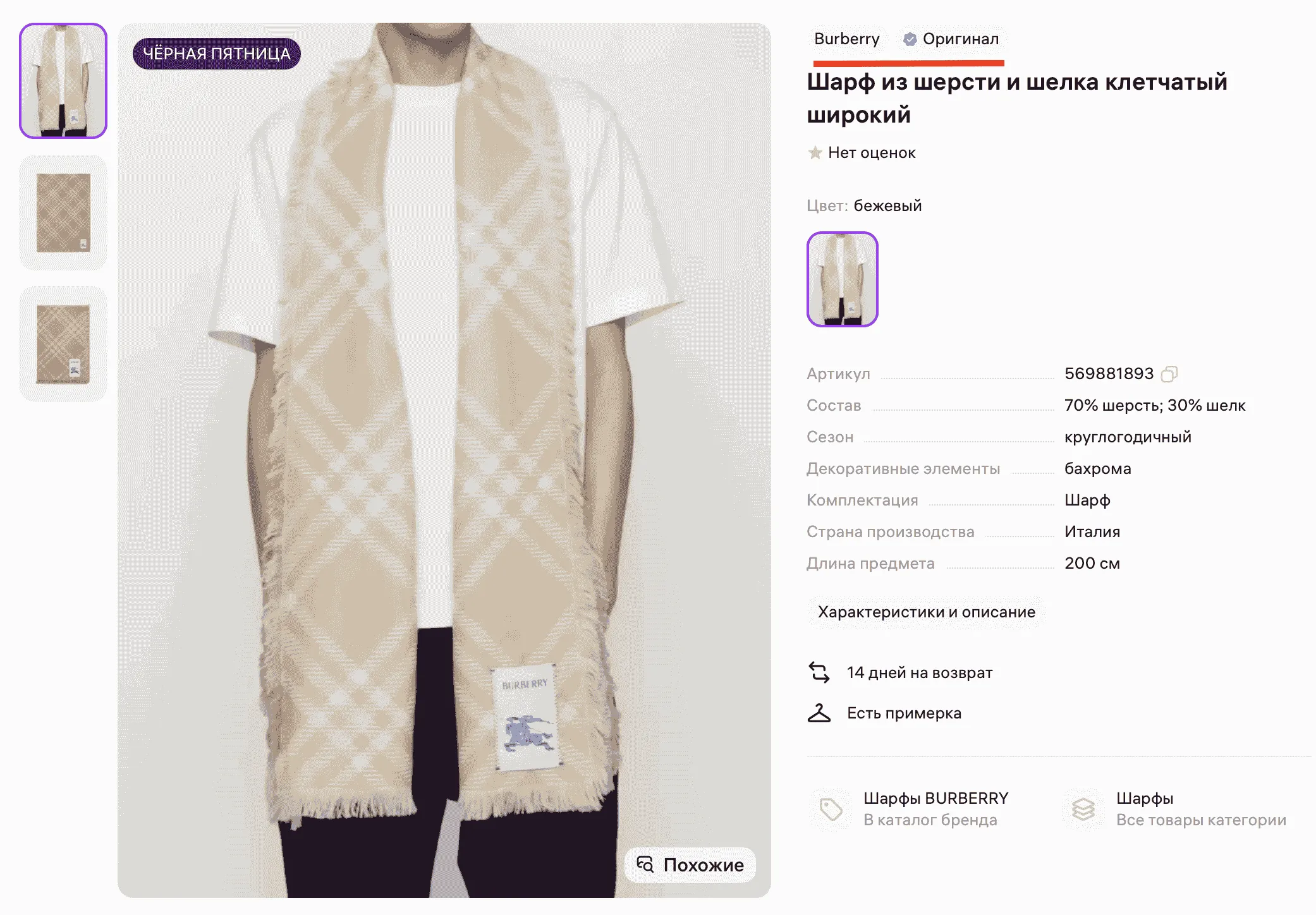Image resolution: width=1316 pixels, height=915 pixels.
Task: Click the star rating icon
Action: click(815, 153)
